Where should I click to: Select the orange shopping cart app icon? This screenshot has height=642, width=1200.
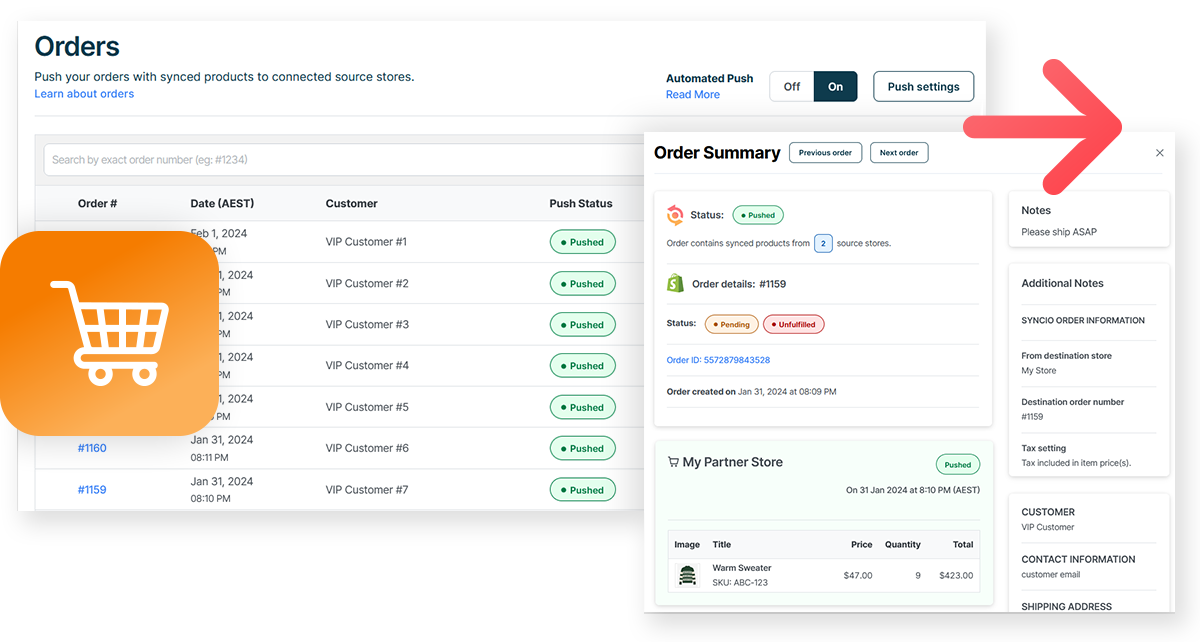pos(110,330)
